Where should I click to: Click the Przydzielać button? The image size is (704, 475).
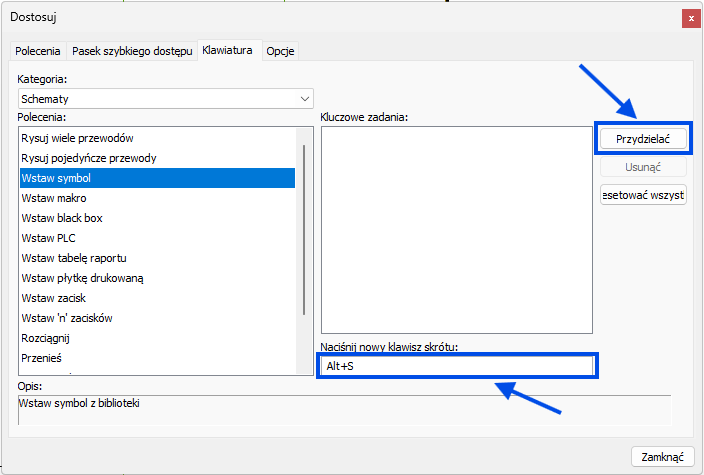point(642,138)
